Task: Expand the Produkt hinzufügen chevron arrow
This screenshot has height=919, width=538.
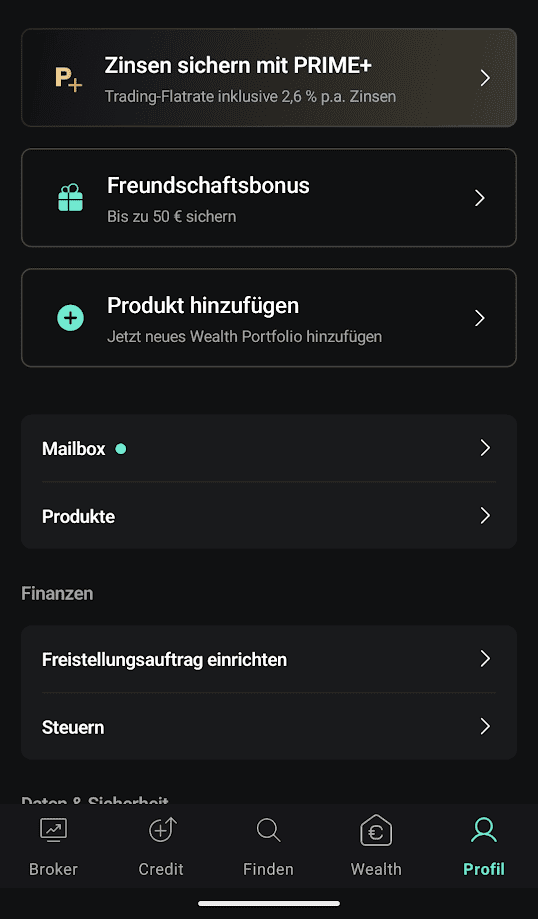Action: pos(480,318)
